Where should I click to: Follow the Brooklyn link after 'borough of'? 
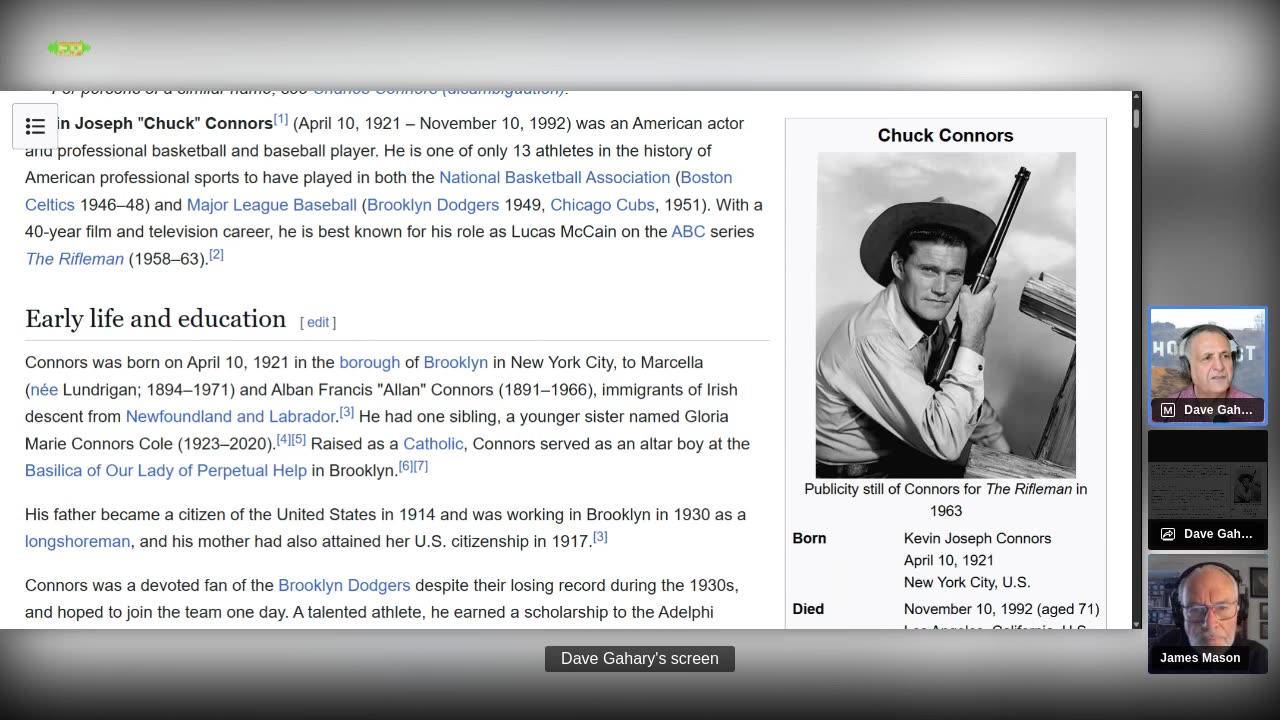(456, 362)
